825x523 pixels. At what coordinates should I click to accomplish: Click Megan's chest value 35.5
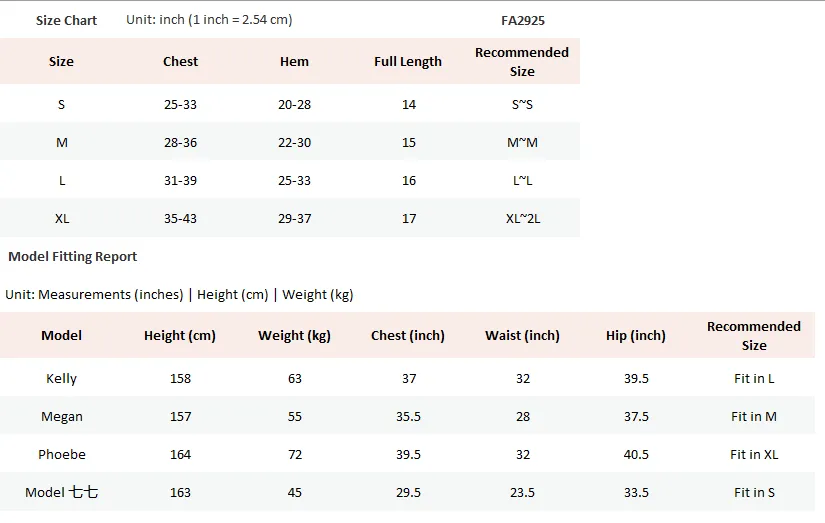click(x=408, y=417)
